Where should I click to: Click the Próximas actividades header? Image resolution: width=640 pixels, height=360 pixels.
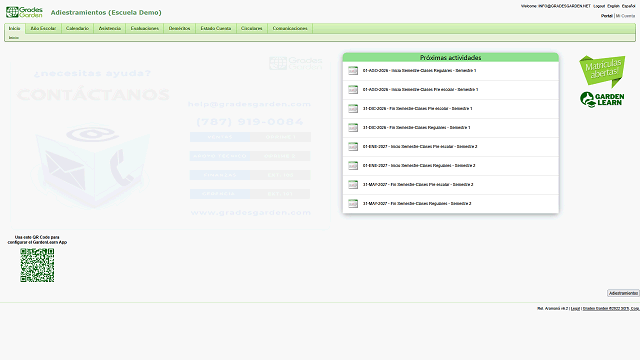click(451, 58)
